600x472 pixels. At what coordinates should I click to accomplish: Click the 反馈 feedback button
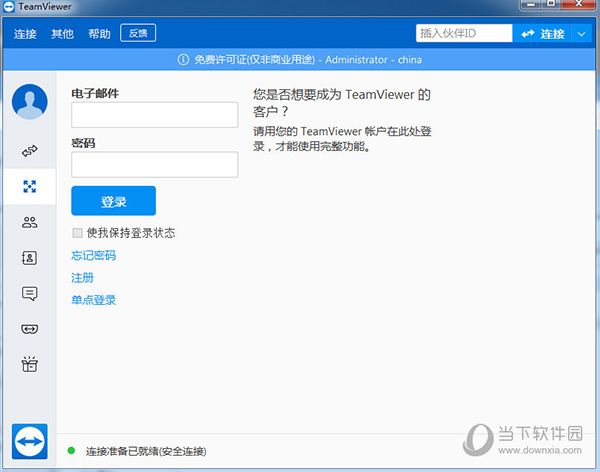tap(138, 33)
